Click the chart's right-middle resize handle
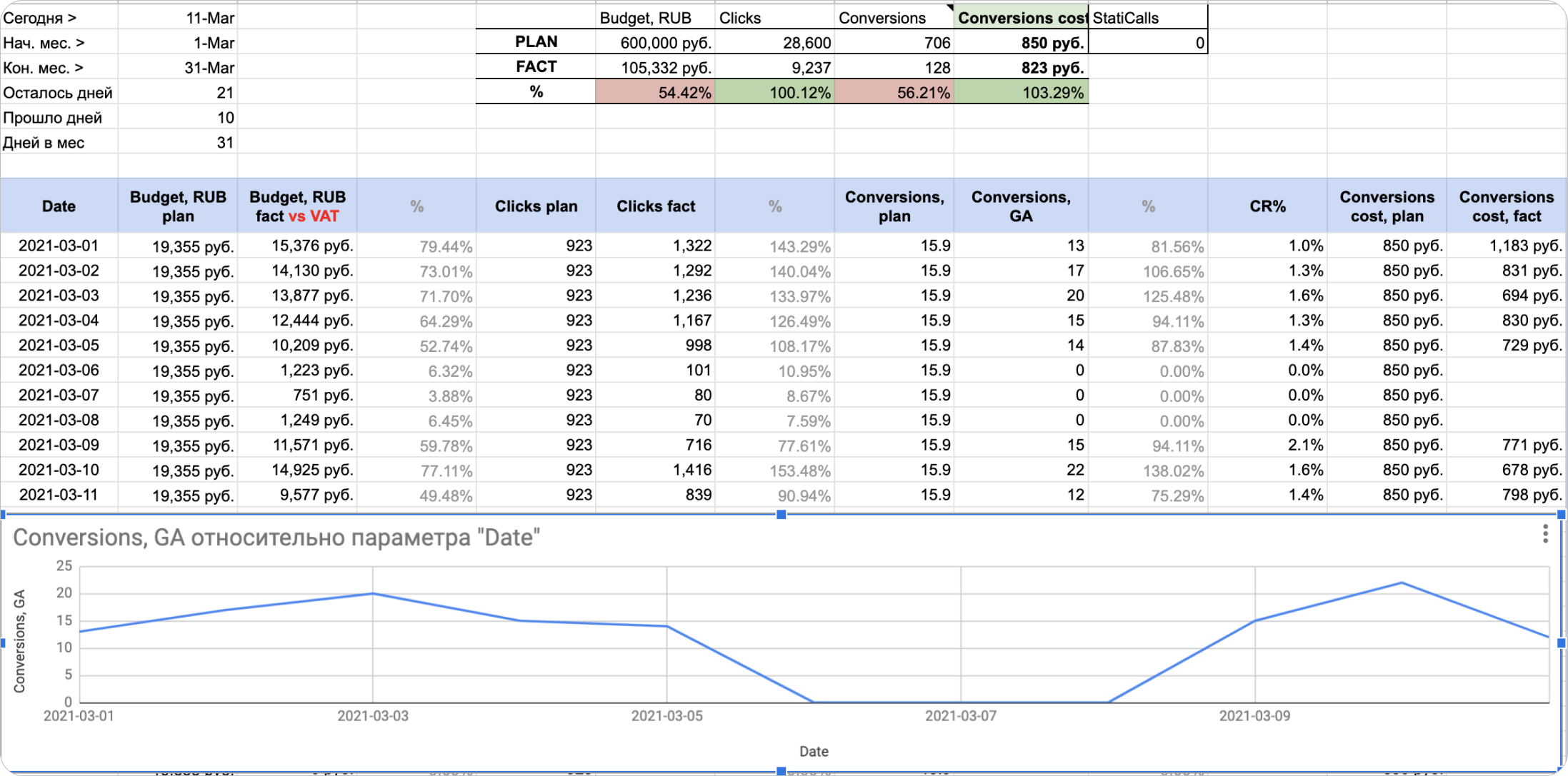The image size is (1568, 776). point(1561,643)
